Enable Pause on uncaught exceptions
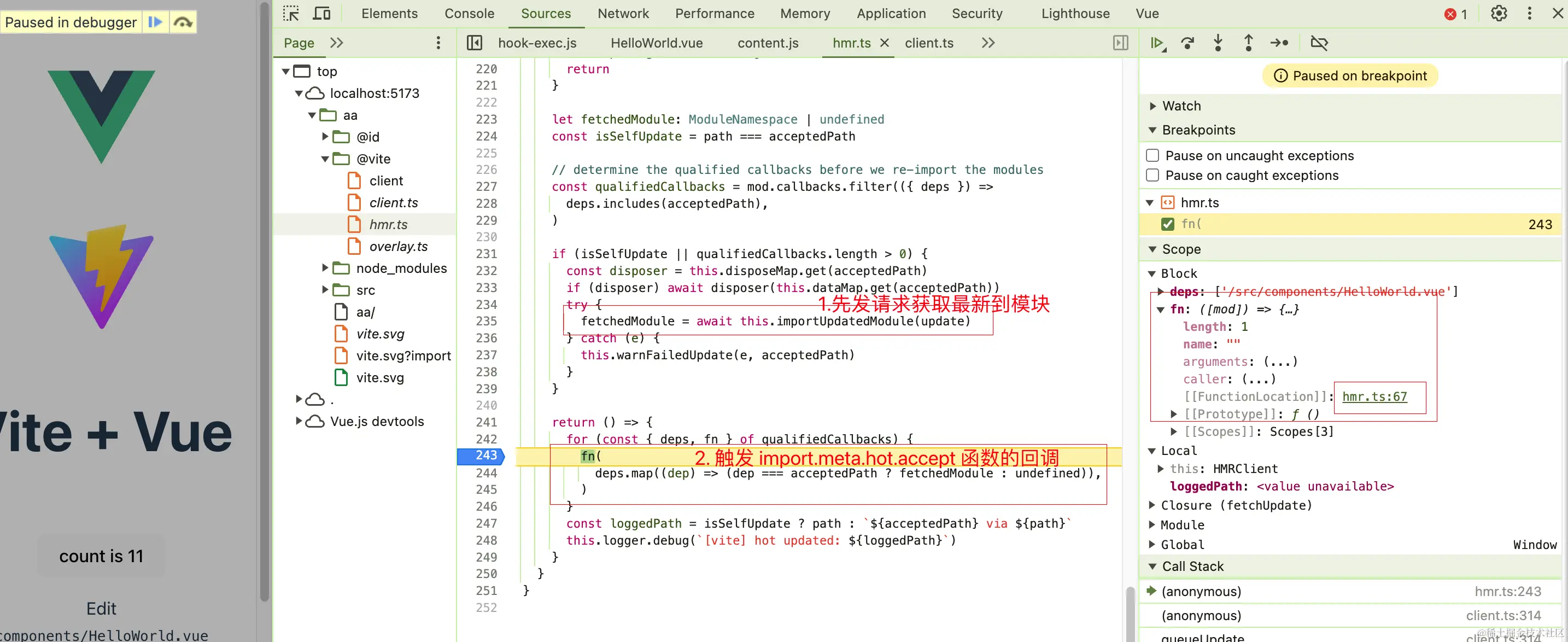This screenshot has width=1568, height=642. pyautogui.click(x=1152, y=155)
